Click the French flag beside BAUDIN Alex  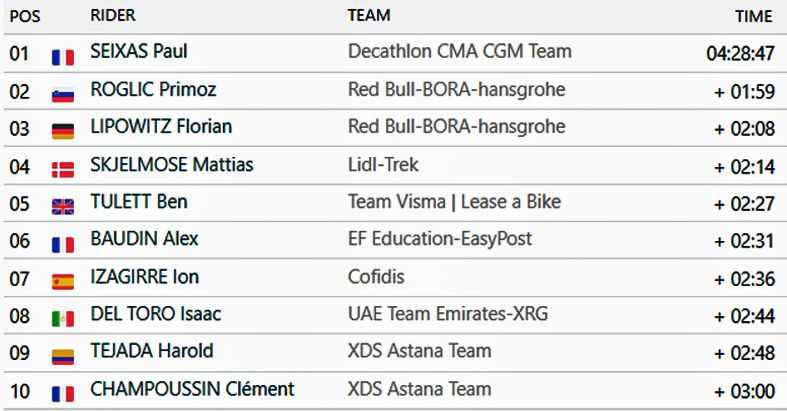click(63, 244)
